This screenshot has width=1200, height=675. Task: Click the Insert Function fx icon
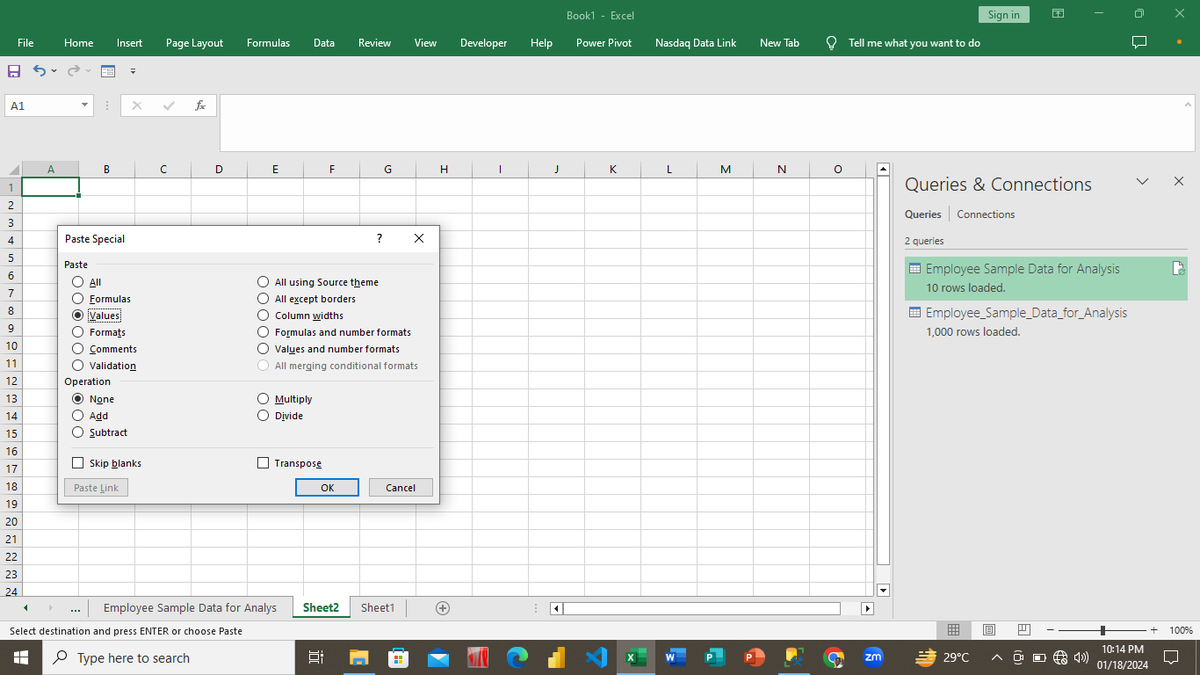(201, 105)
